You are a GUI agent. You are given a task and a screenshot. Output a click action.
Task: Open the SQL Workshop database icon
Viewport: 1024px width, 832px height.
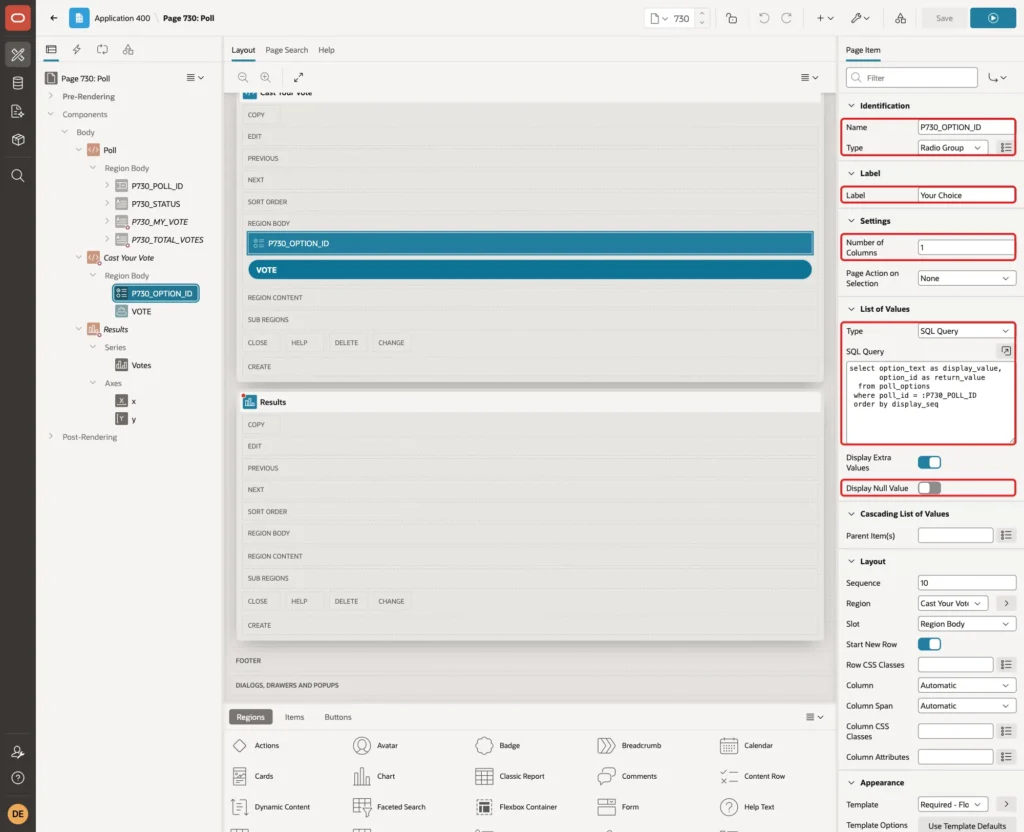18,83
